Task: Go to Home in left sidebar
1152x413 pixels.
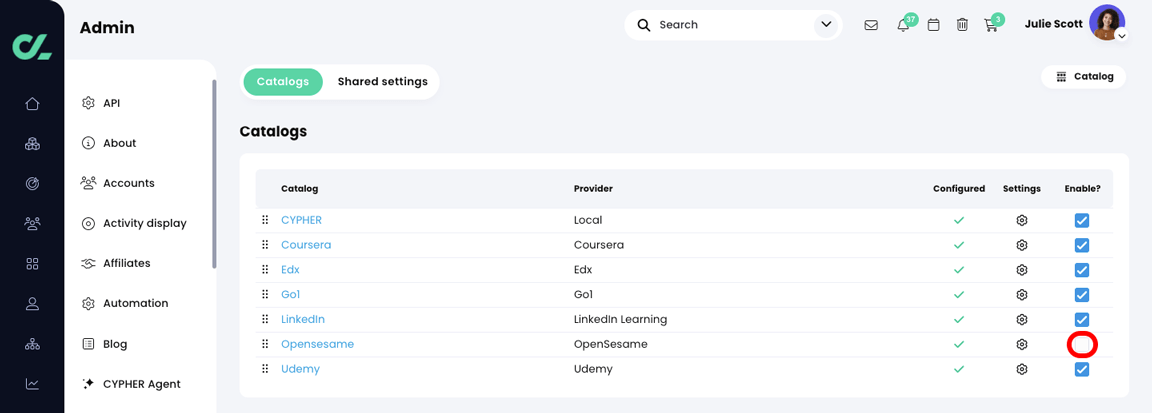Action: (x=32, y=104)
